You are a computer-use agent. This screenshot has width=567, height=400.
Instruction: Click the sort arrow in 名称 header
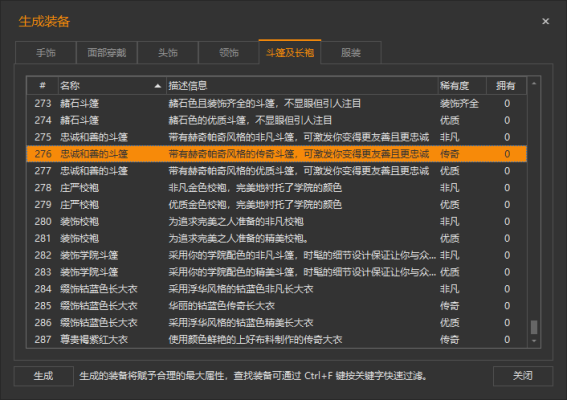[158, 86]
